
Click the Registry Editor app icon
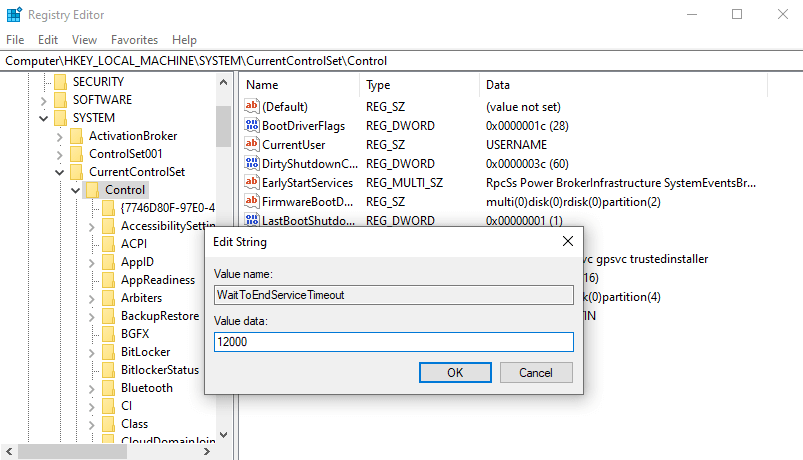tap(14, 14)
